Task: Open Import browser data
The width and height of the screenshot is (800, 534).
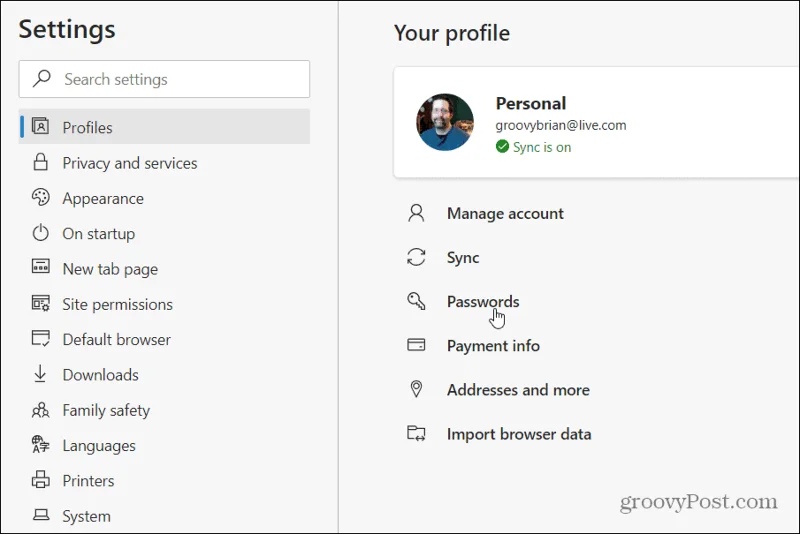Action: click(x=519, y=434)
